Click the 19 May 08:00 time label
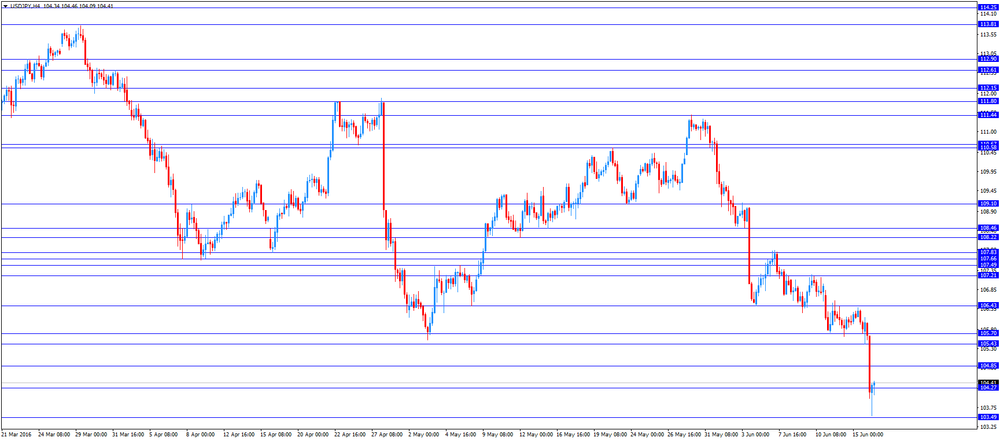The height and width of the screenshot is (441, 1000). pos(609,435)
